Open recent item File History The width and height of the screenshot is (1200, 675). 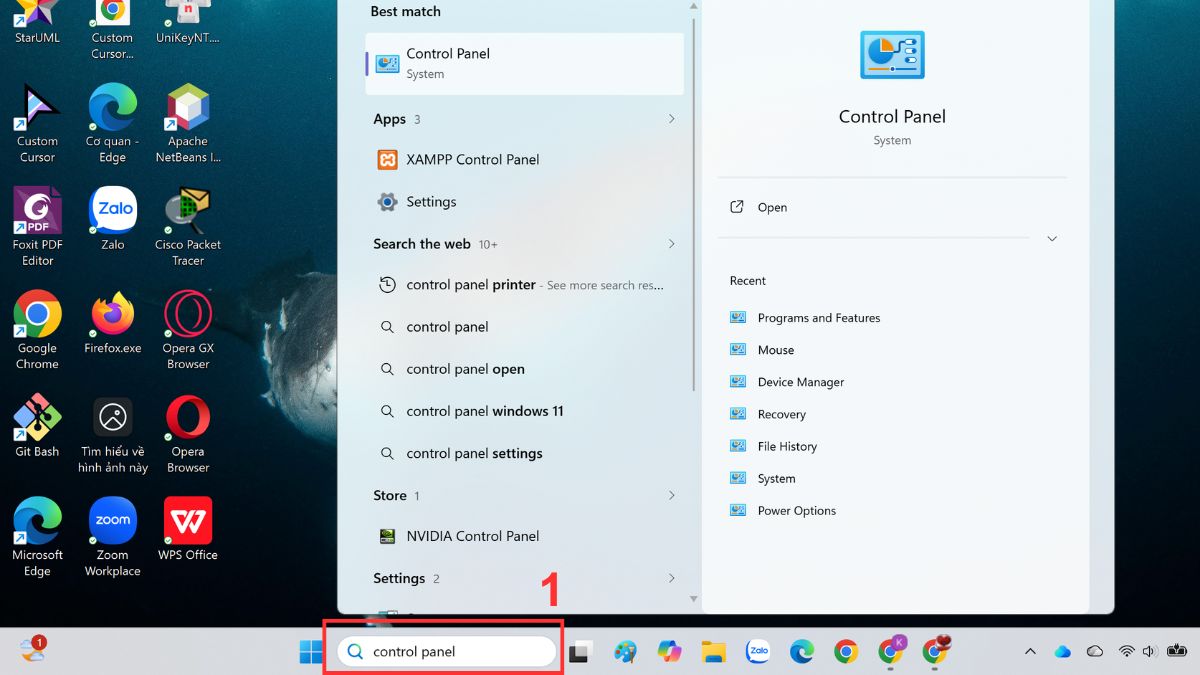(773, 446)
